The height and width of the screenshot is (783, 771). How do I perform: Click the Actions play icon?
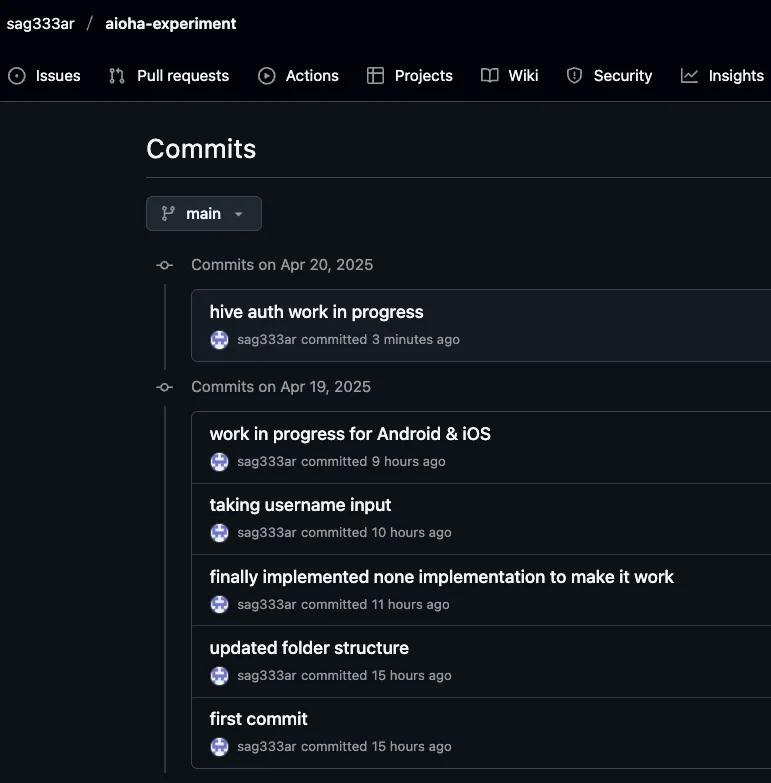tap(267, 76)
